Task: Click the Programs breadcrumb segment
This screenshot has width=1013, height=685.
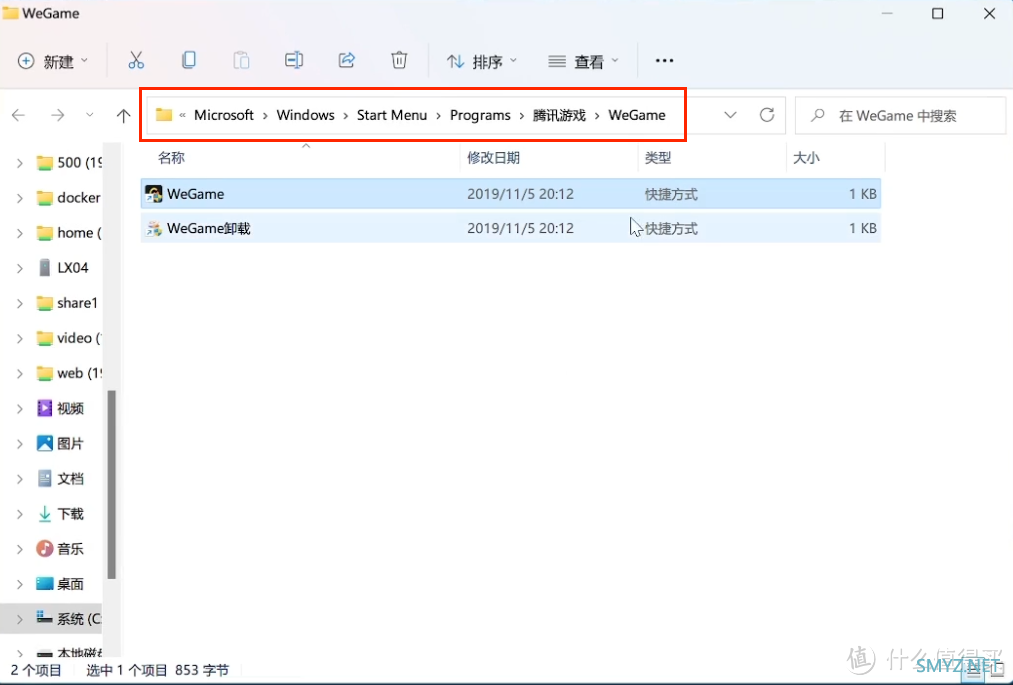Action: pos(480,115)
